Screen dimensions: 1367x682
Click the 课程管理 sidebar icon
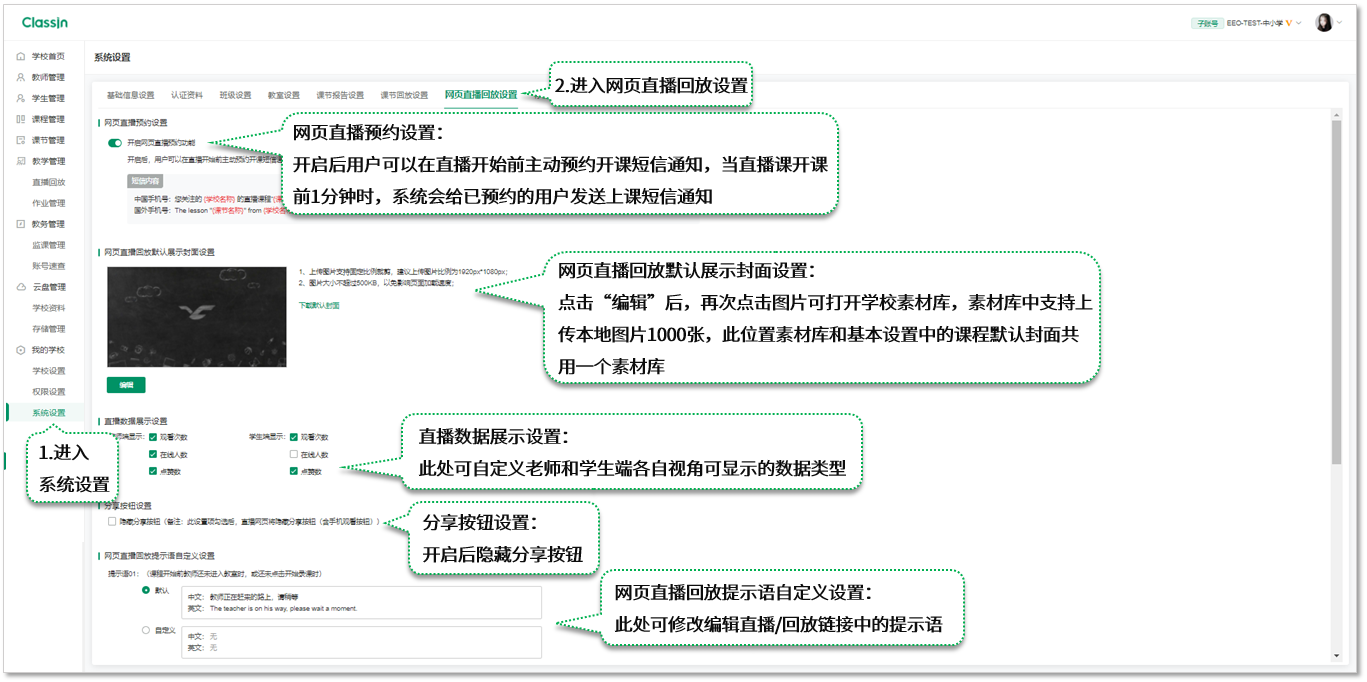(21, 119)
